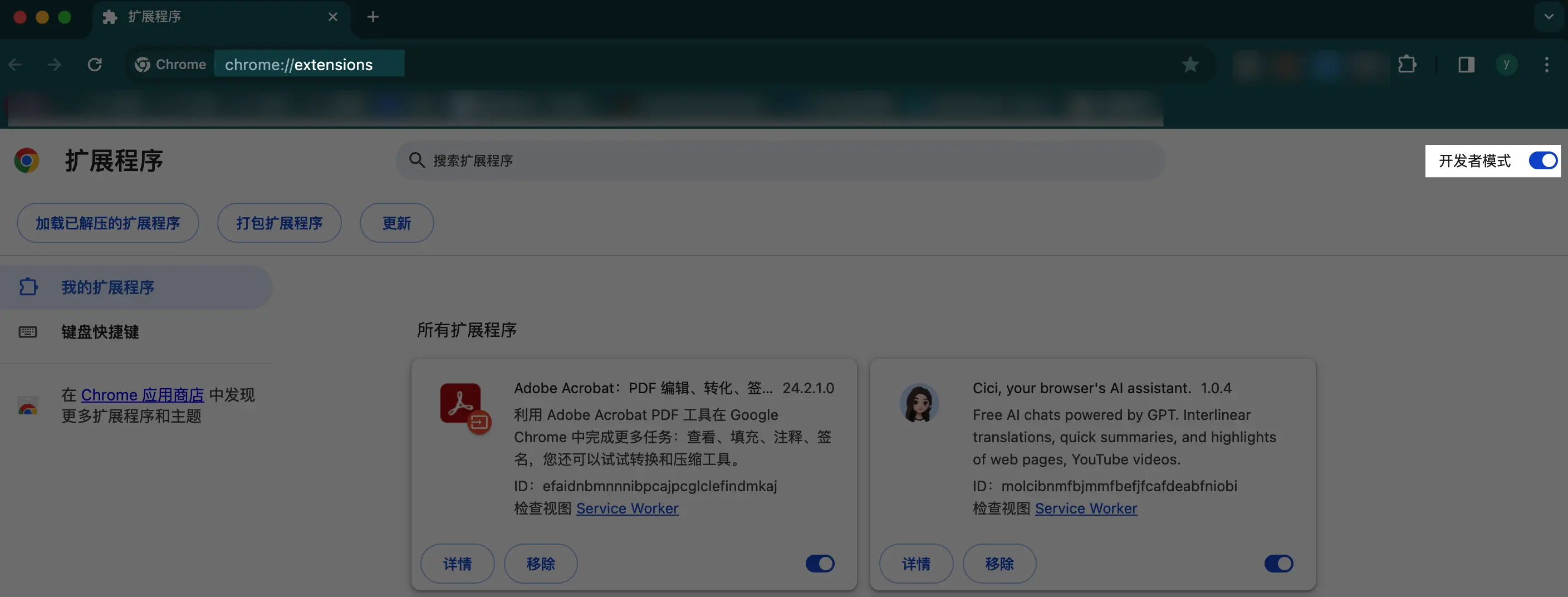Click the 所有扩展程序 heading text
The image size is (1568, 597).
click(467, 330)
